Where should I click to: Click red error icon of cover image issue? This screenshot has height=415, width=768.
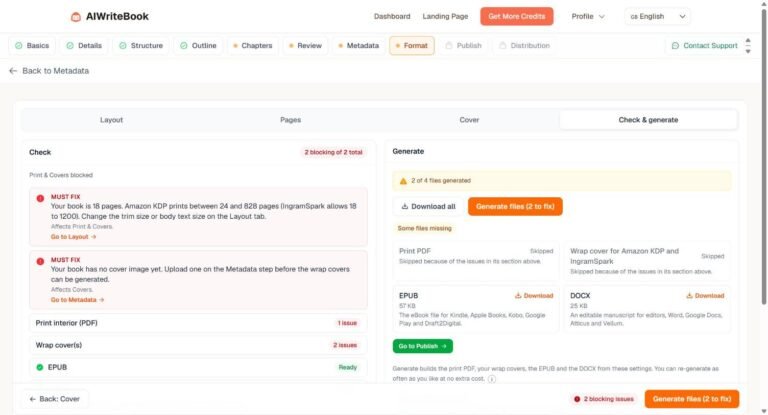tap(40, 262)
